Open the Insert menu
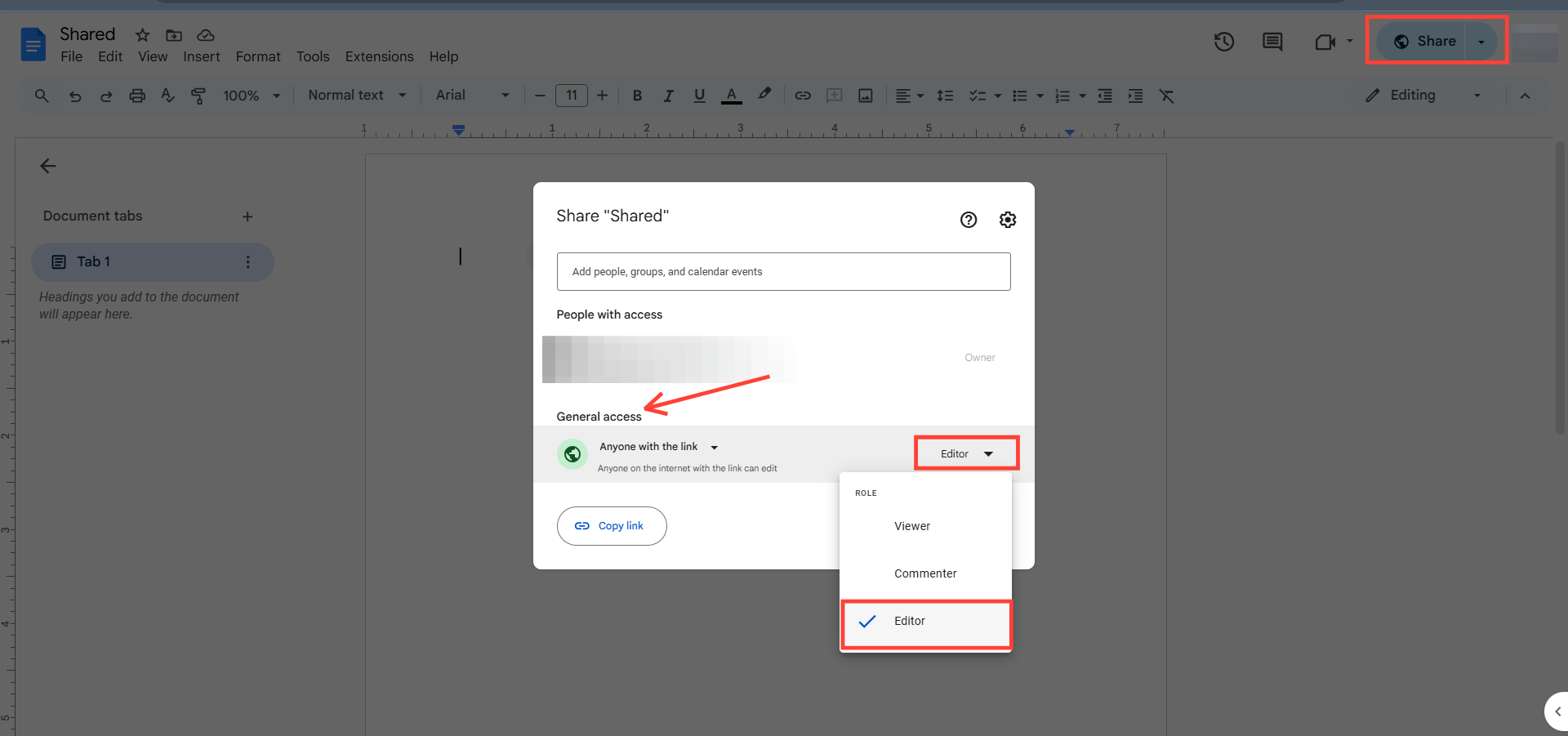Viewport: 1568px width, 736px height. [x=202, y=57]
